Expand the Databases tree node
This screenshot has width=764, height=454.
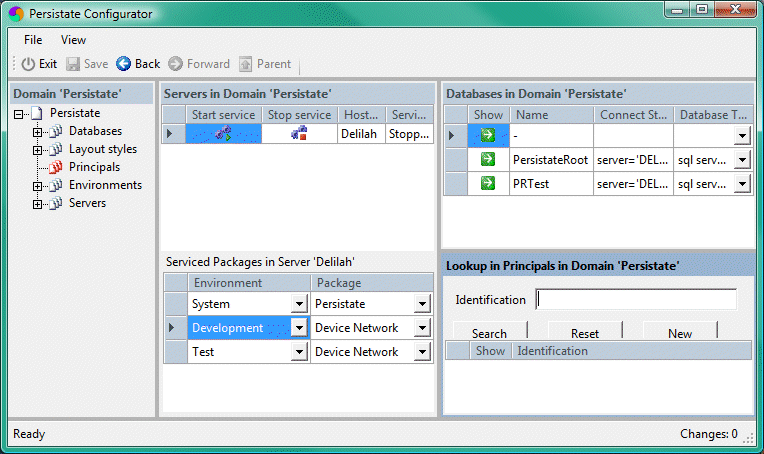[38, 131]
